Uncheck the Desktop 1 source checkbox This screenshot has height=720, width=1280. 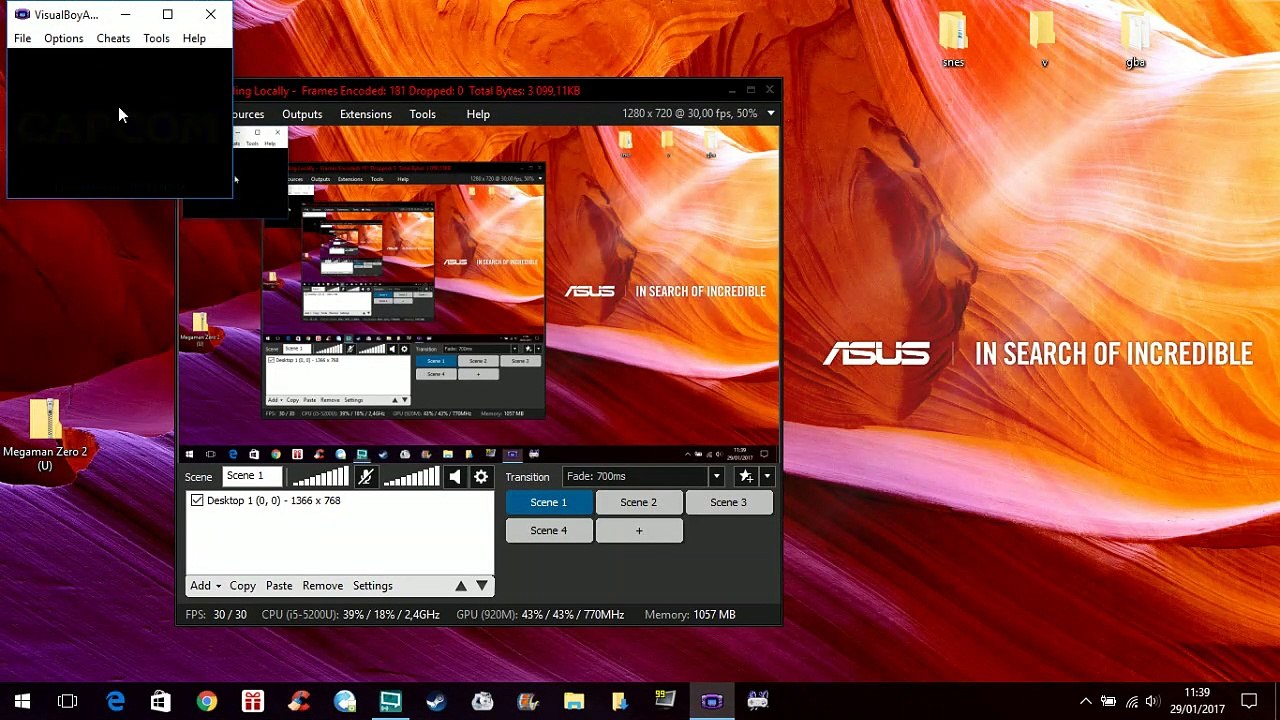tap(197, 500)
